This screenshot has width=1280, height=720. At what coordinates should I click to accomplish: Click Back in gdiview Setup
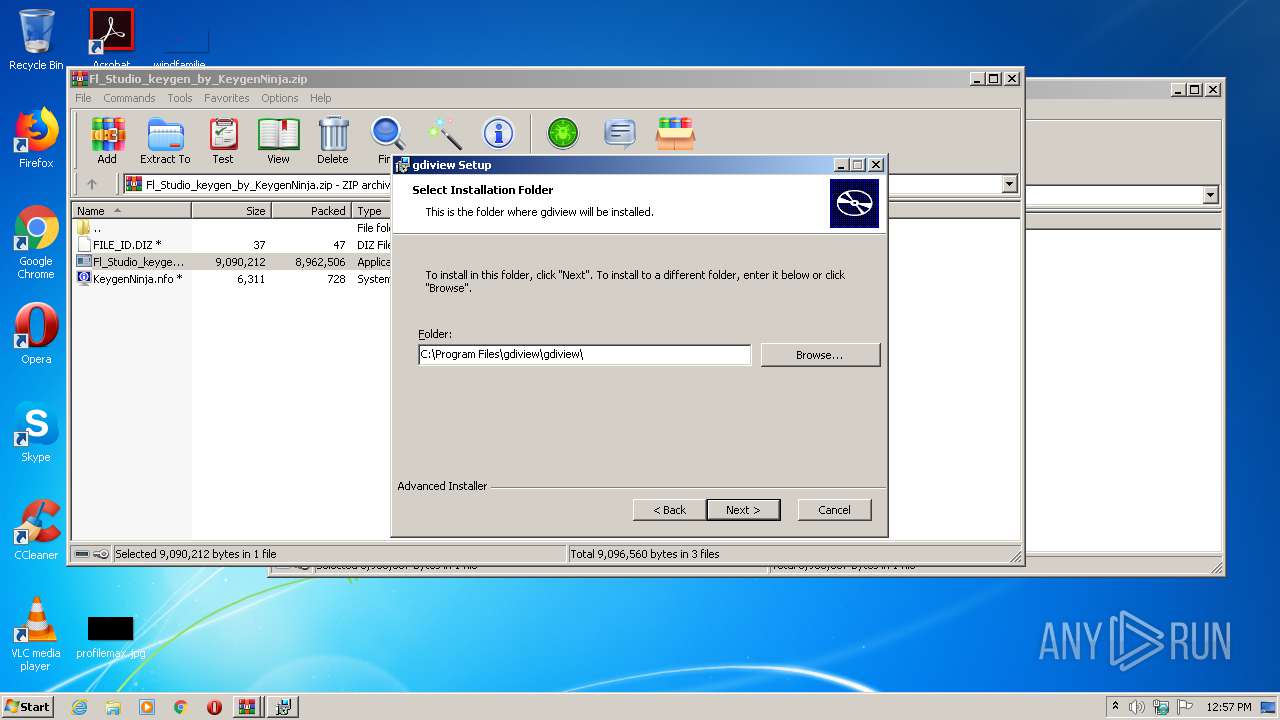pyautogui.click(x=670, y=510)
